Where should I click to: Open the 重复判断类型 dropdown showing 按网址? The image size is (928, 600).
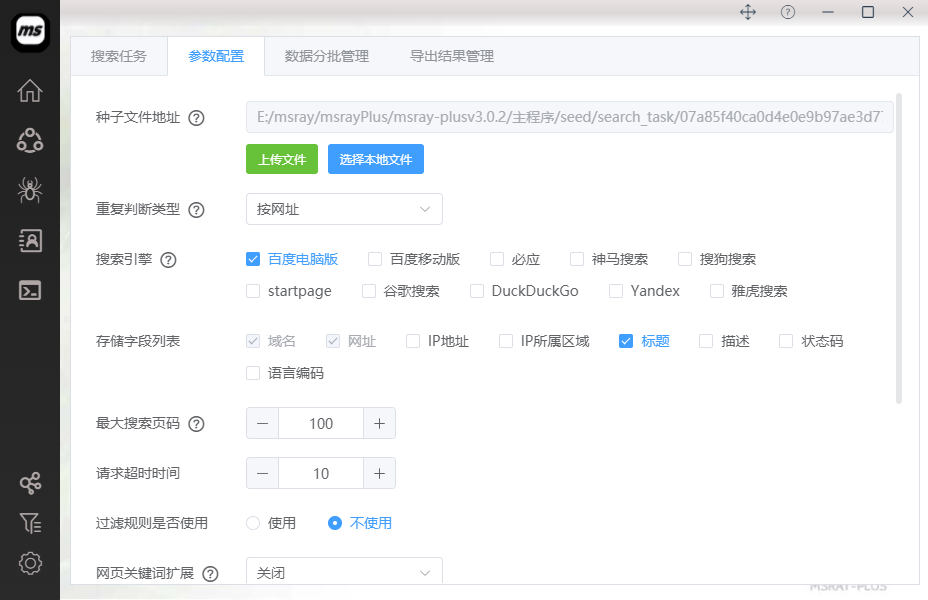(x=344, y=209)
